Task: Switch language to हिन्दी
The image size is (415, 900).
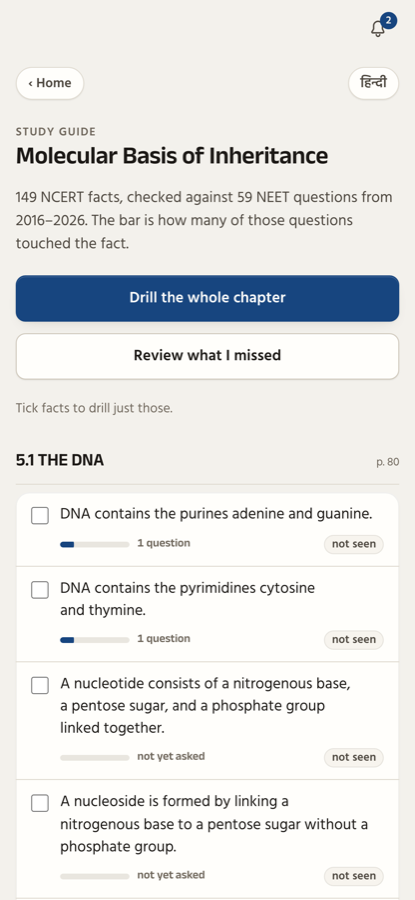Action: (x=373, y=83)
